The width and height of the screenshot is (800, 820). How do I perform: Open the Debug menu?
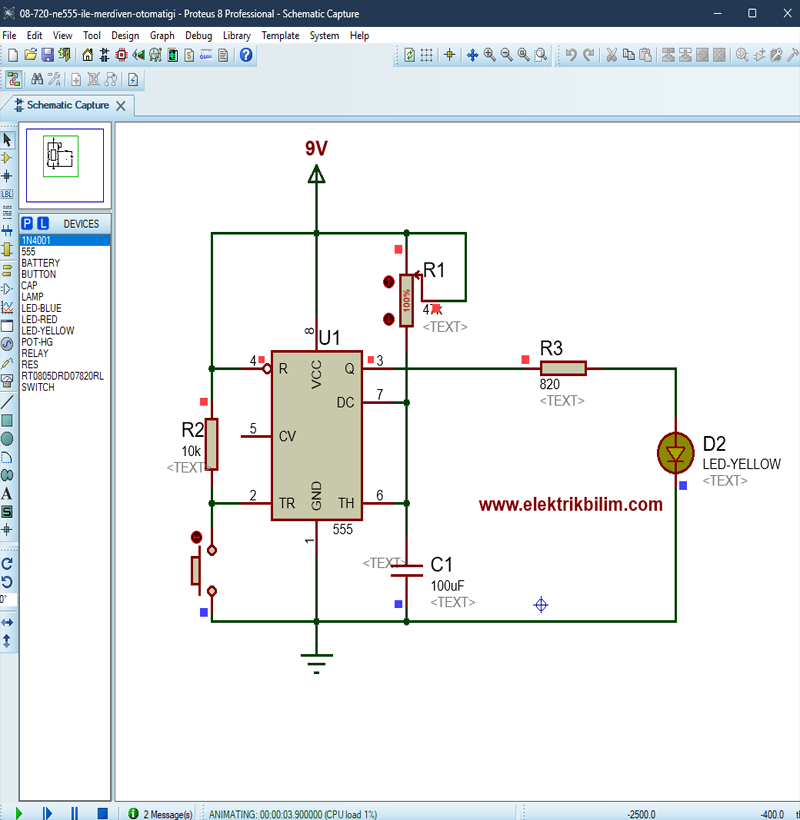tap(198, 35)
